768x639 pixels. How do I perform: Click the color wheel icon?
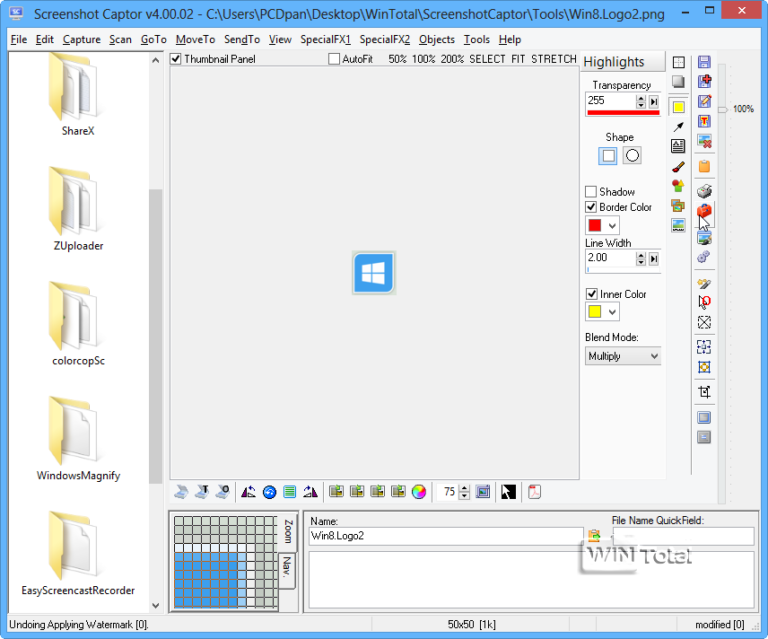point(419,492)
